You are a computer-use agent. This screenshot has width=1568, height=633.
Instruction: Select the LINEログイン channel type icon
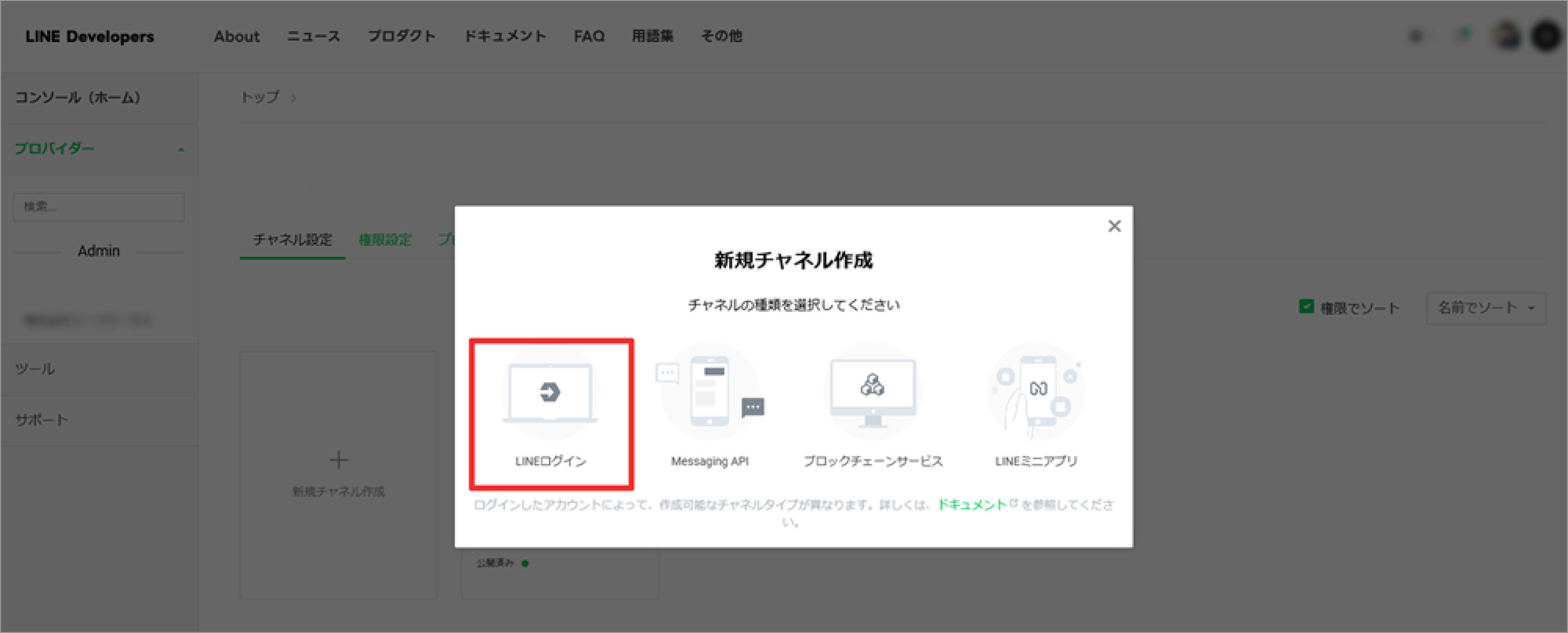(x=550, y=392)
